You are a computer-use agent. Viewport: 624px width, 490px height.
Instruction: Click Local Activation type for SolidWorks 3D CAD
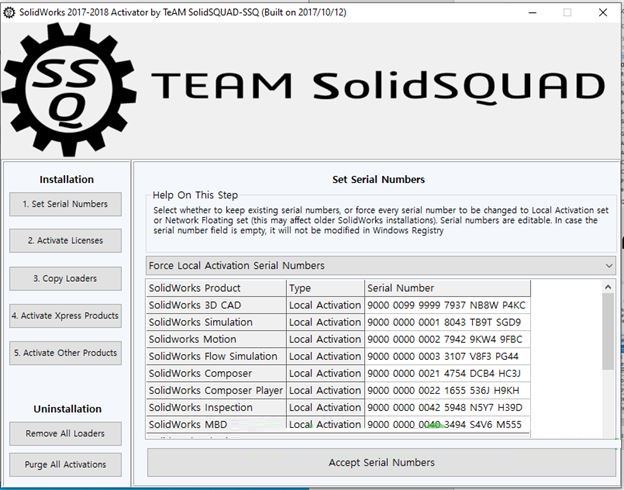point(325,305)
